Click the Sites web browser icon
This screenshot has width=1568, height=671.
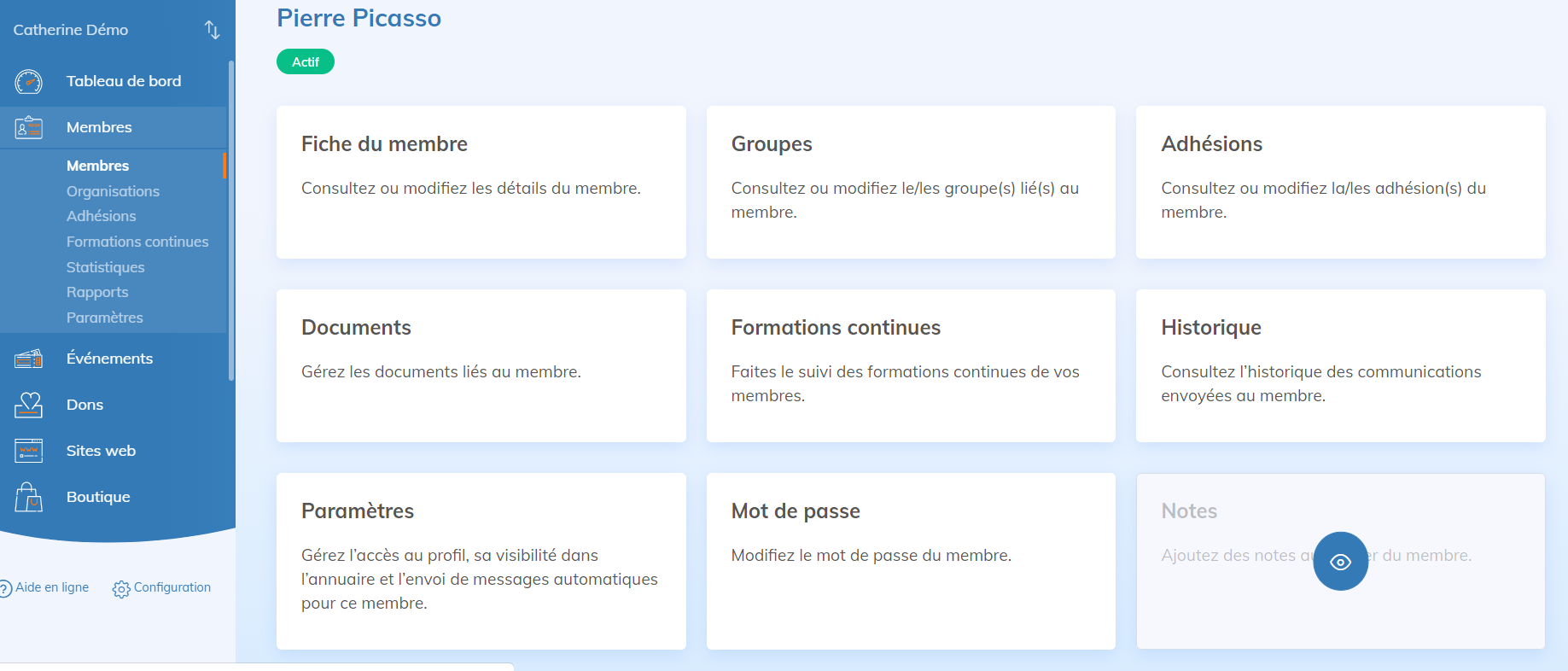coord(28,451)
